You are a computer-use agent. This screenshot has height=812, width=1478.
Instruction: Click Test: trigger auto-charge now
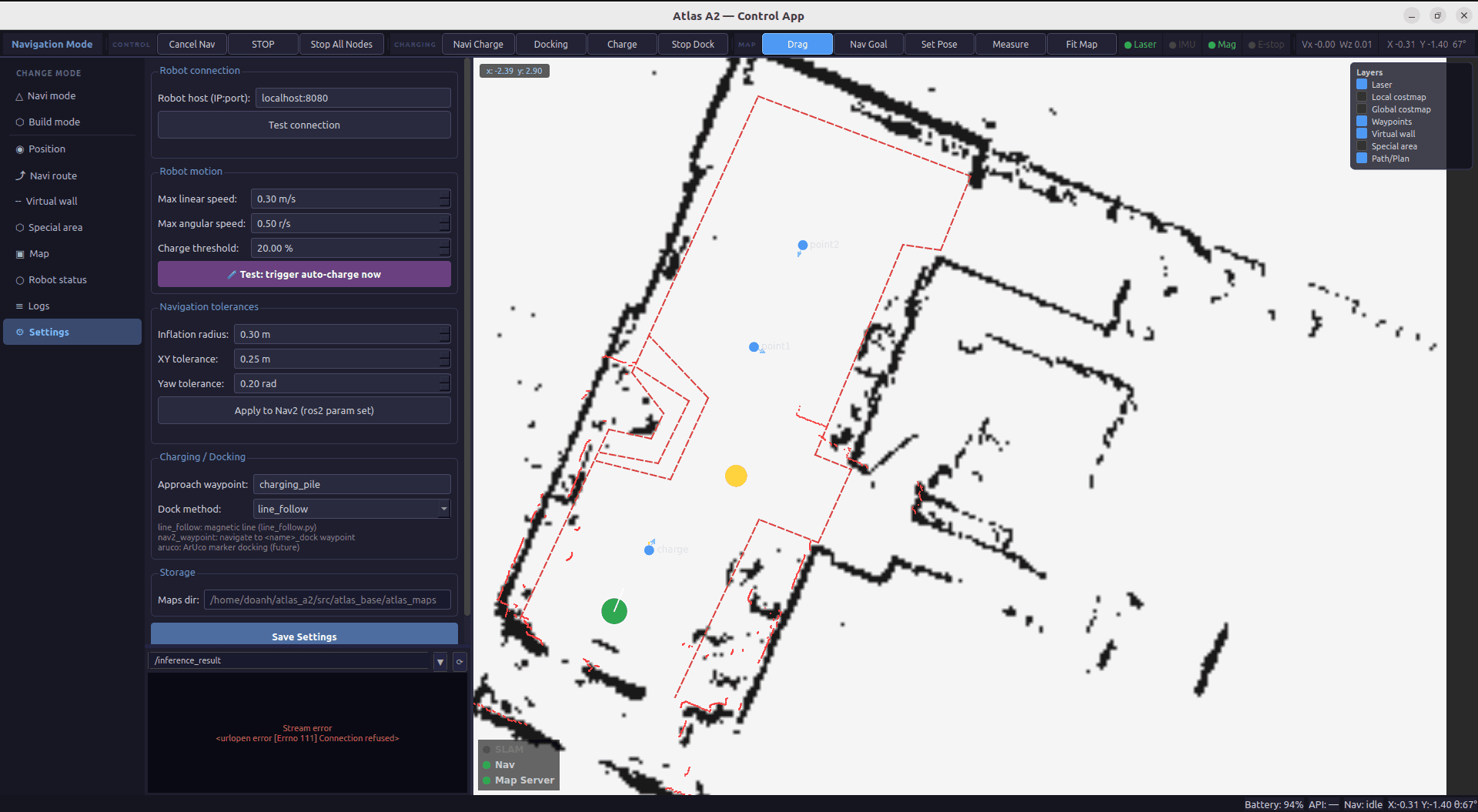click(304, 275)
